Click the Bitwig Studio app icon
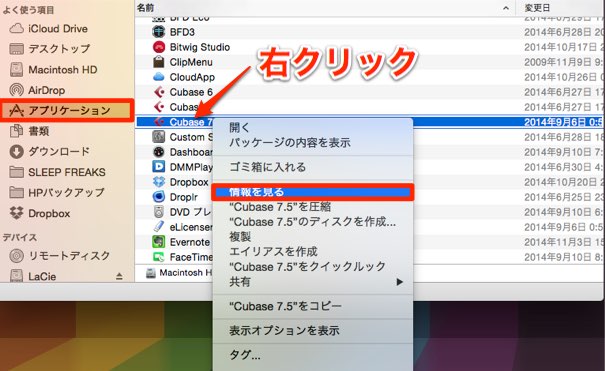This screenshot has height=371, width=605. click(159, 47)
